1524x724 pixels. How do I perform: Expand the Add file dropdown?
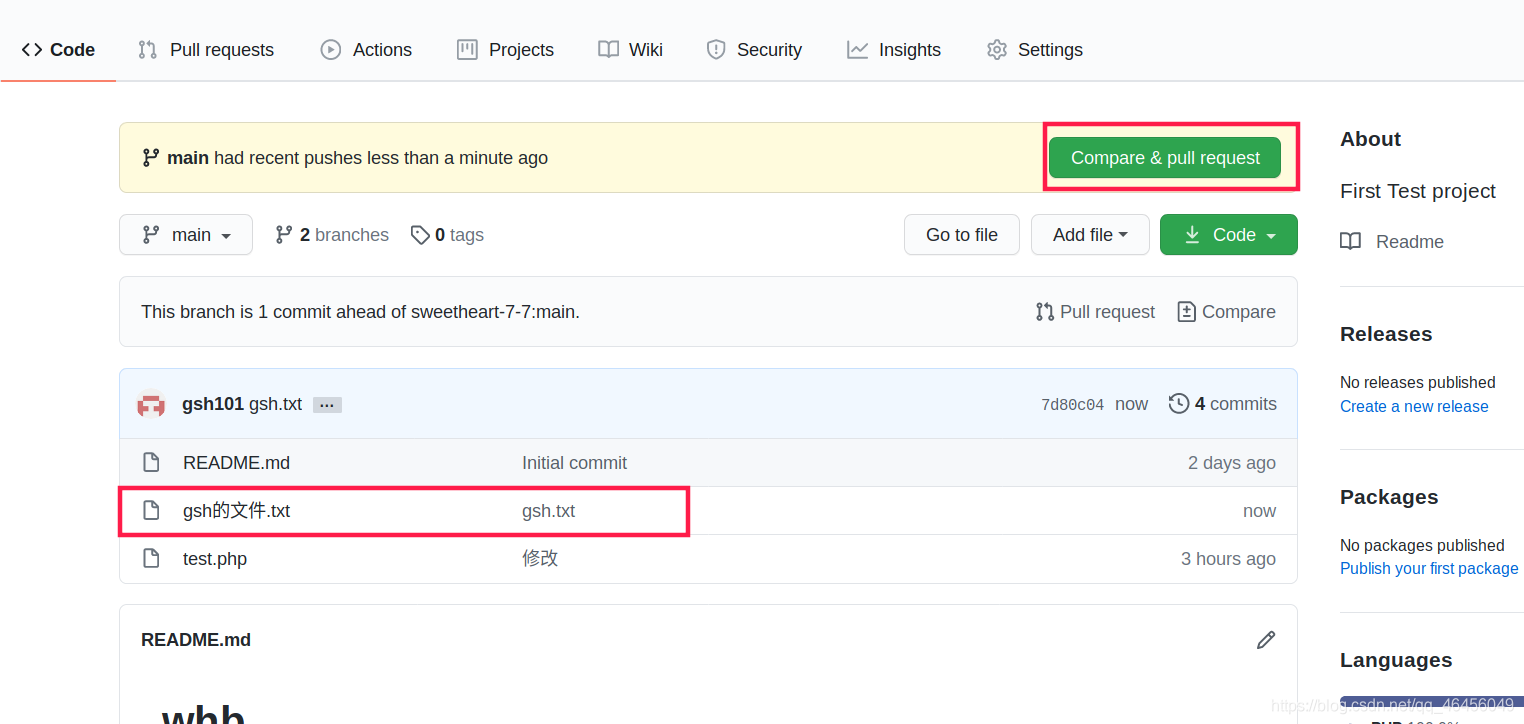point(1090,235)
